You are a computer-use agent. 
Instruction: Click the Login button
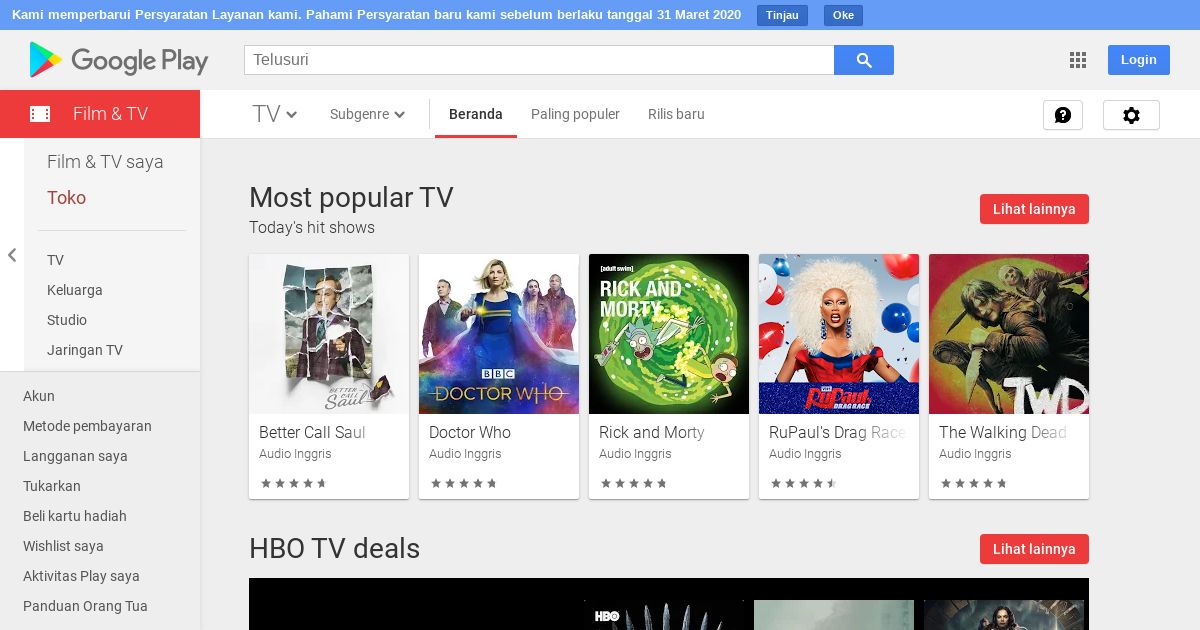point(1138,60)
